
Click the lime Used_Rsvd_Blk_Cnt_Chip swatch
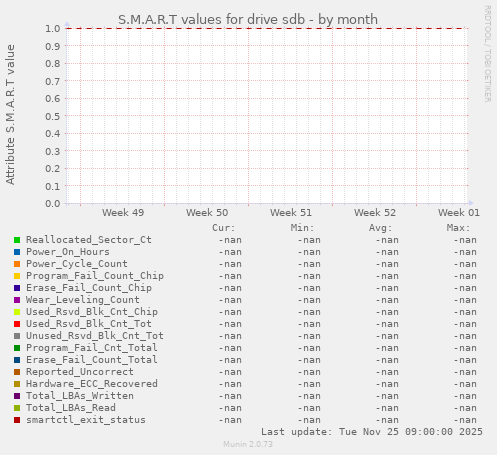tap(17, 312)
